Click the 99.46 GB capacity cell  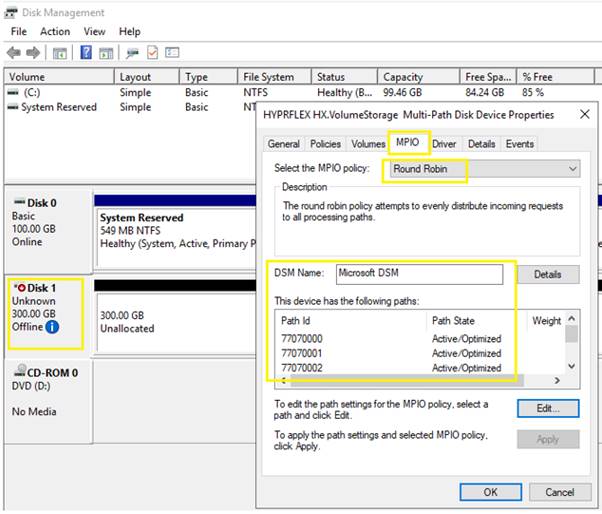[x=402, y=93]
